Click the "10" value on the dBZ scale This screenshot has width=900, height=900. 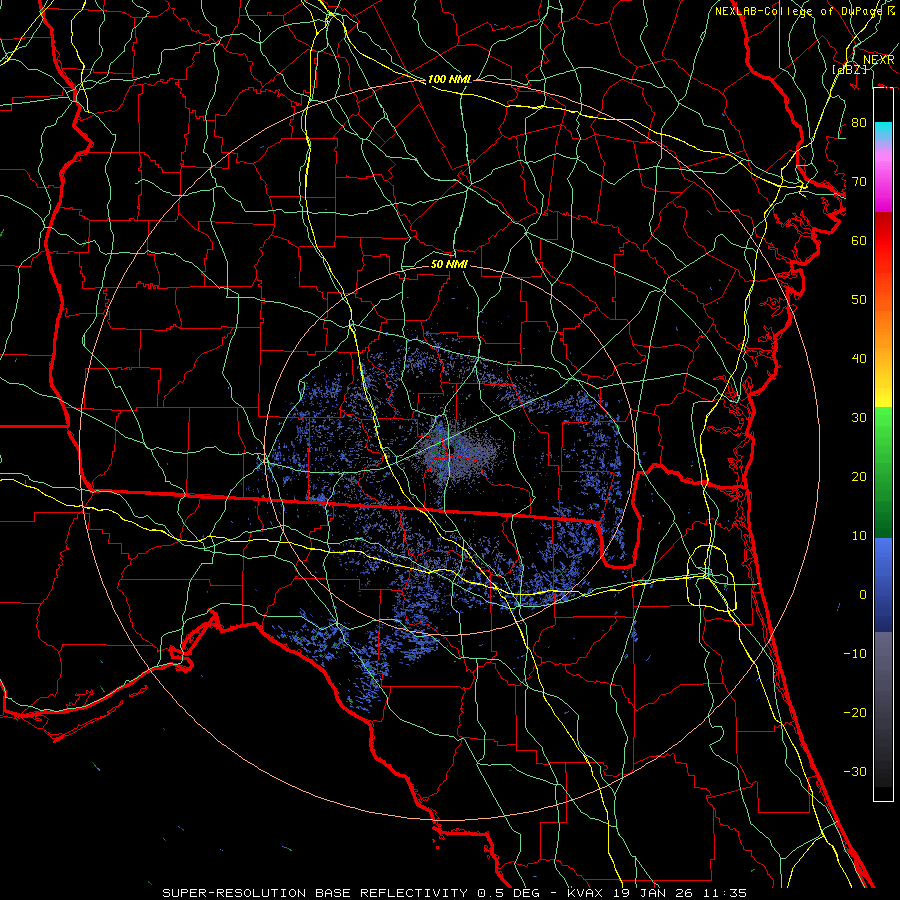point(859,536)
